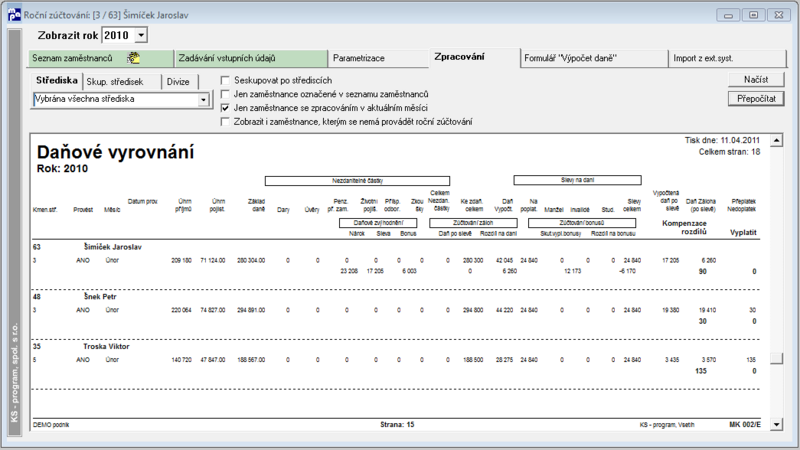Viewport: 800px width, 450px height.
Task: Open the Zobrazit rok year dropdown
Action: click(x=141, y=35)
